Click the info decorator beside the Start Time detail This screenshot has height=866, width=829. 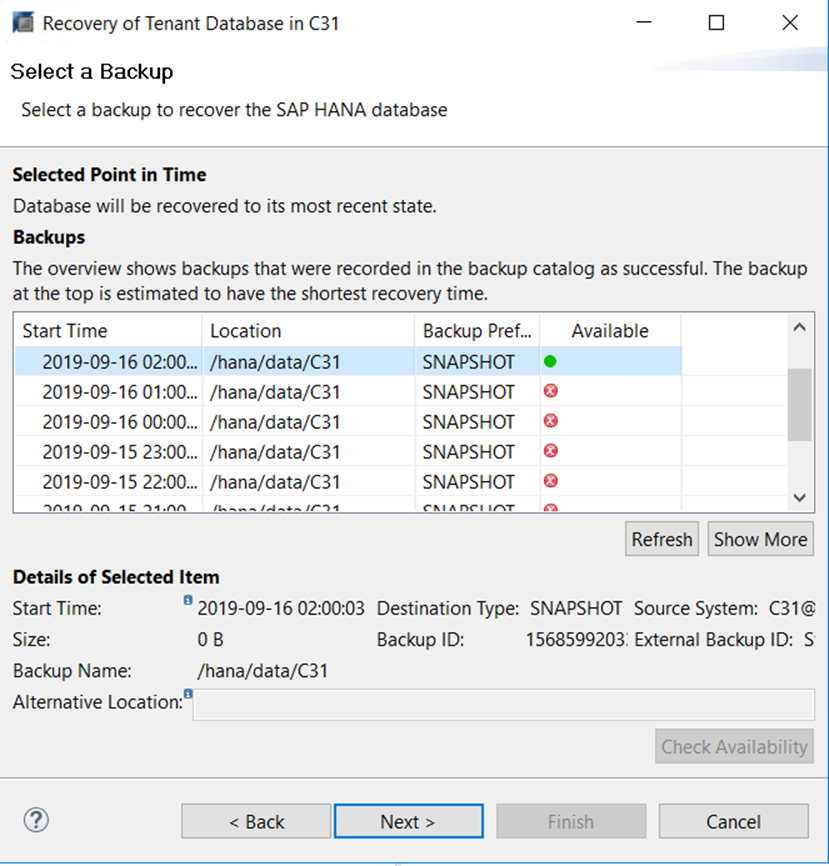pyautogui.click(x=188, y=600)
